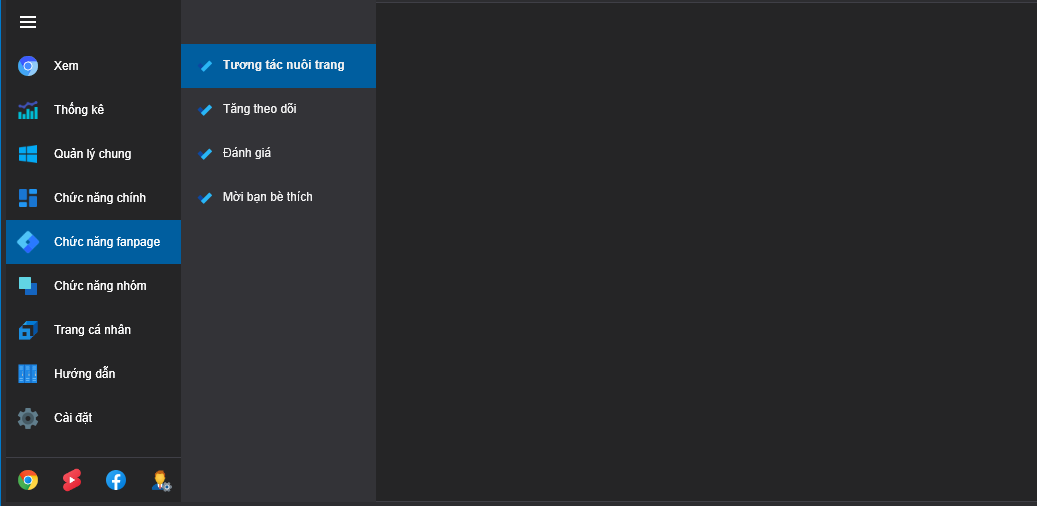This screenshot has width=1037, height=506.
Task: Click the red YouTube Shorts icon
Action: [72, 481]
